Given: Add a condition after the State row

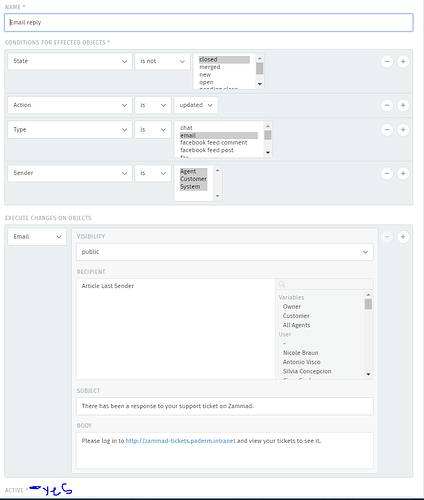Looking at the screenshot, I should click(403, 61).
